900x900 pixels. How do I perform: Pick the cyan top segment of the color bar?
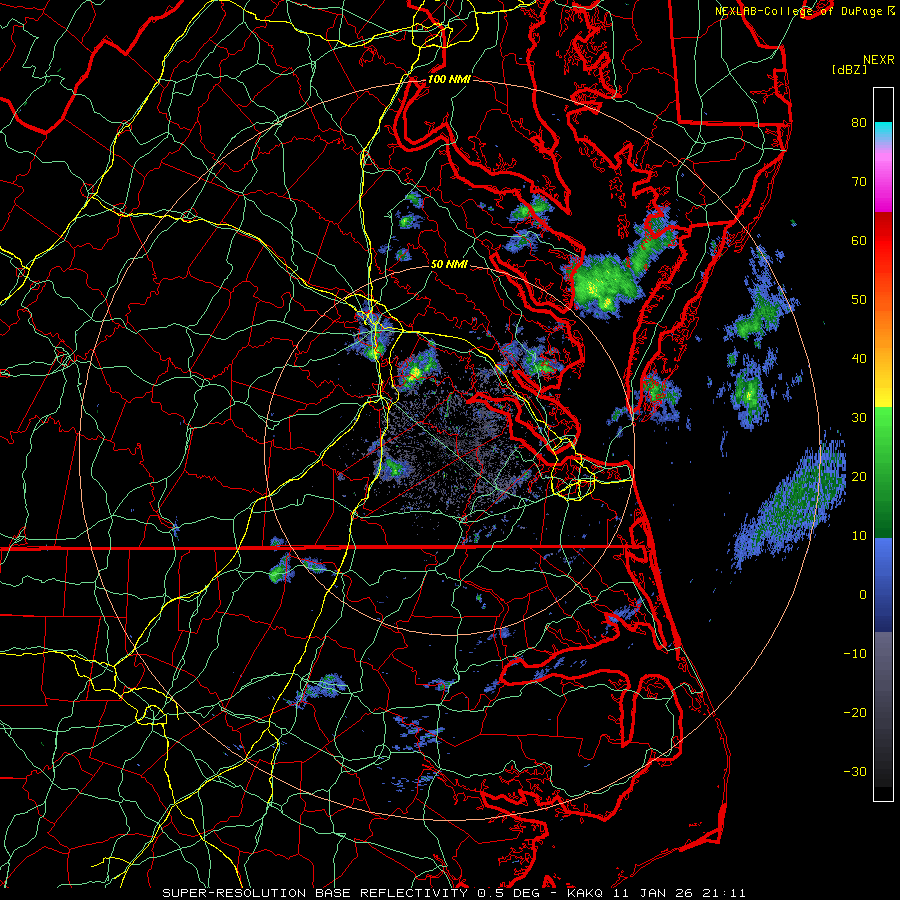pyautogui.click(x=883, y=133)
